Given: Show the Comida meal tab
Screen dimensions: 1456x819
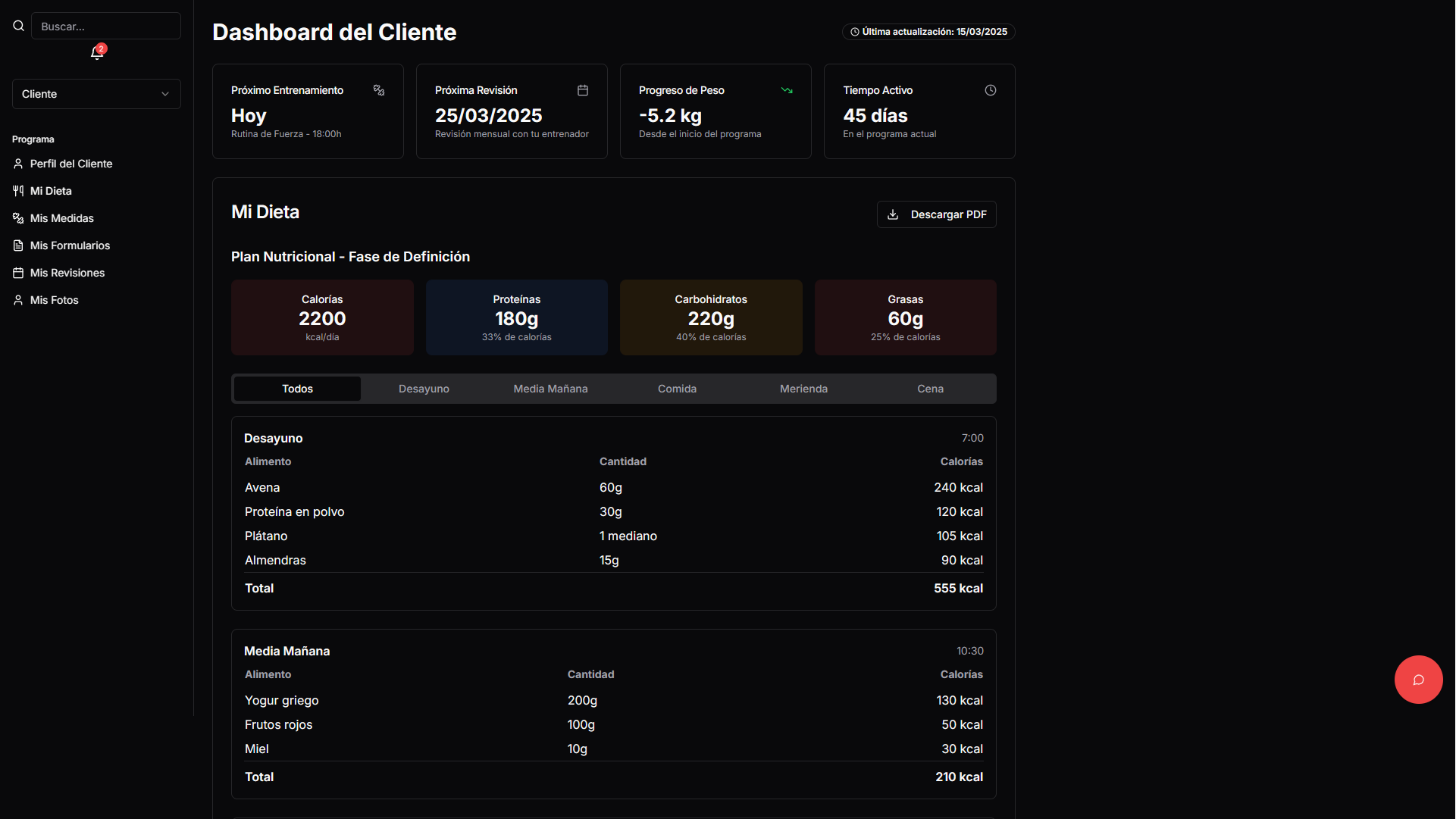Looking at the screenshot, I should click(677, 389).
